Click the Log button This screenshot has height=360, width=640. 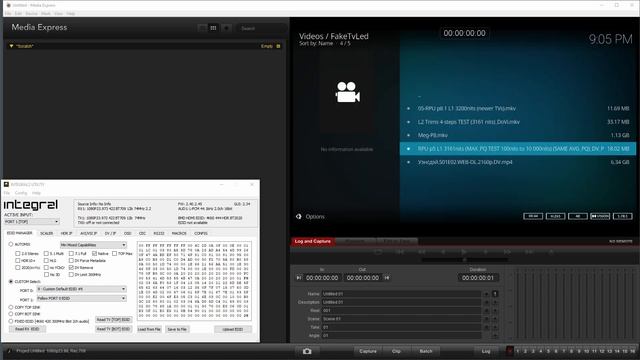pos(486,351)
